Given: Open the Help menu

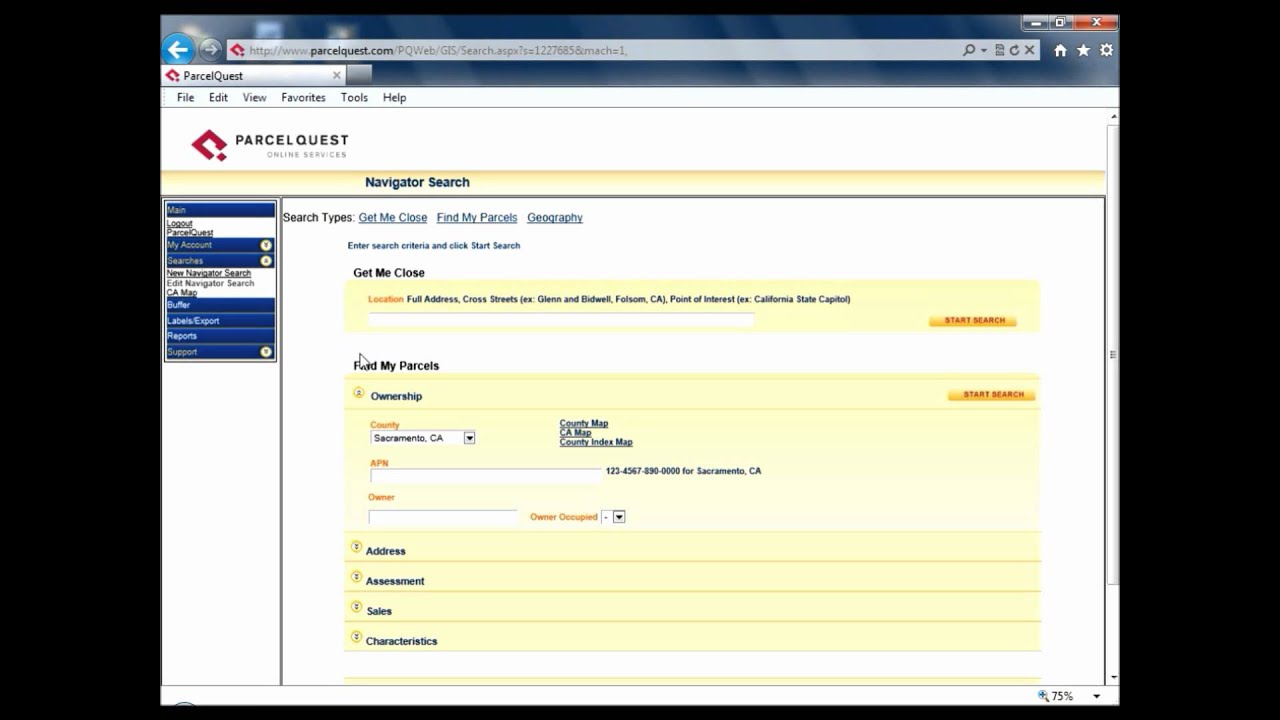Looking at the screenshot, I should 394,98.
